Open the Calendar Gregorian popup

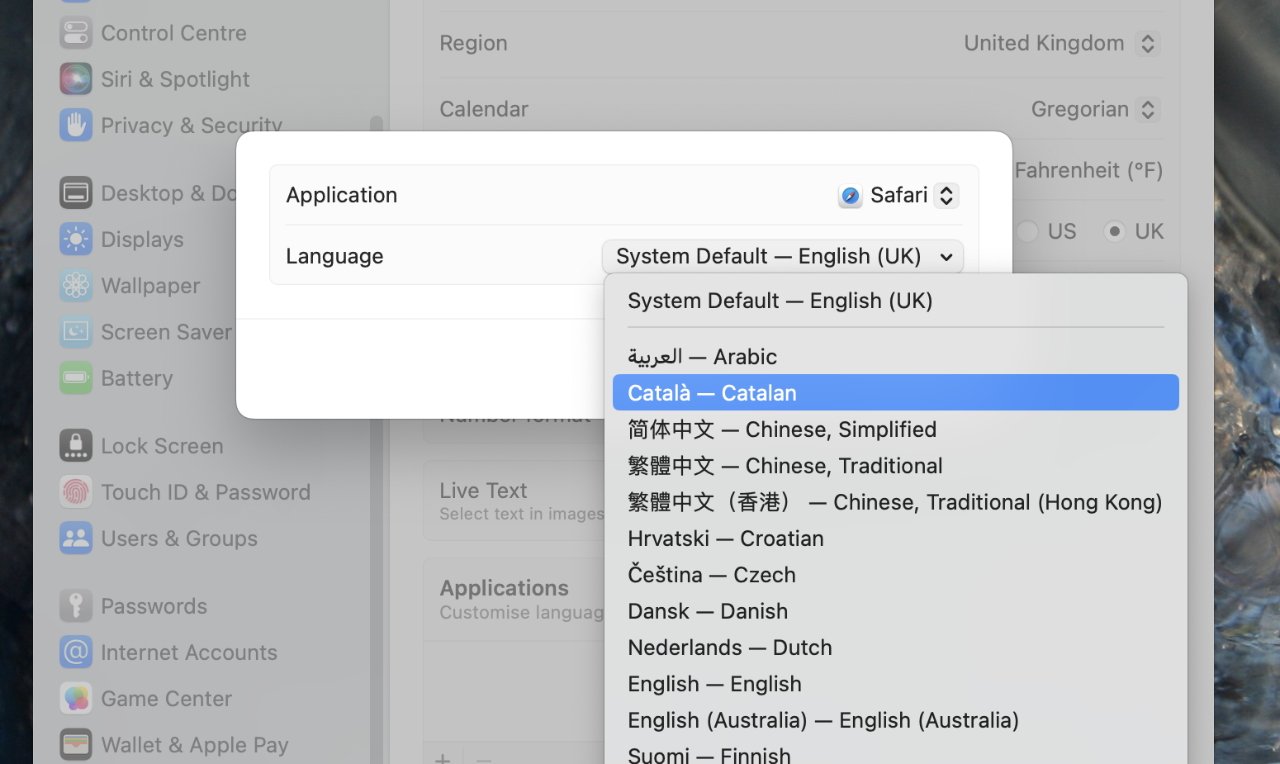[1095, 109]
